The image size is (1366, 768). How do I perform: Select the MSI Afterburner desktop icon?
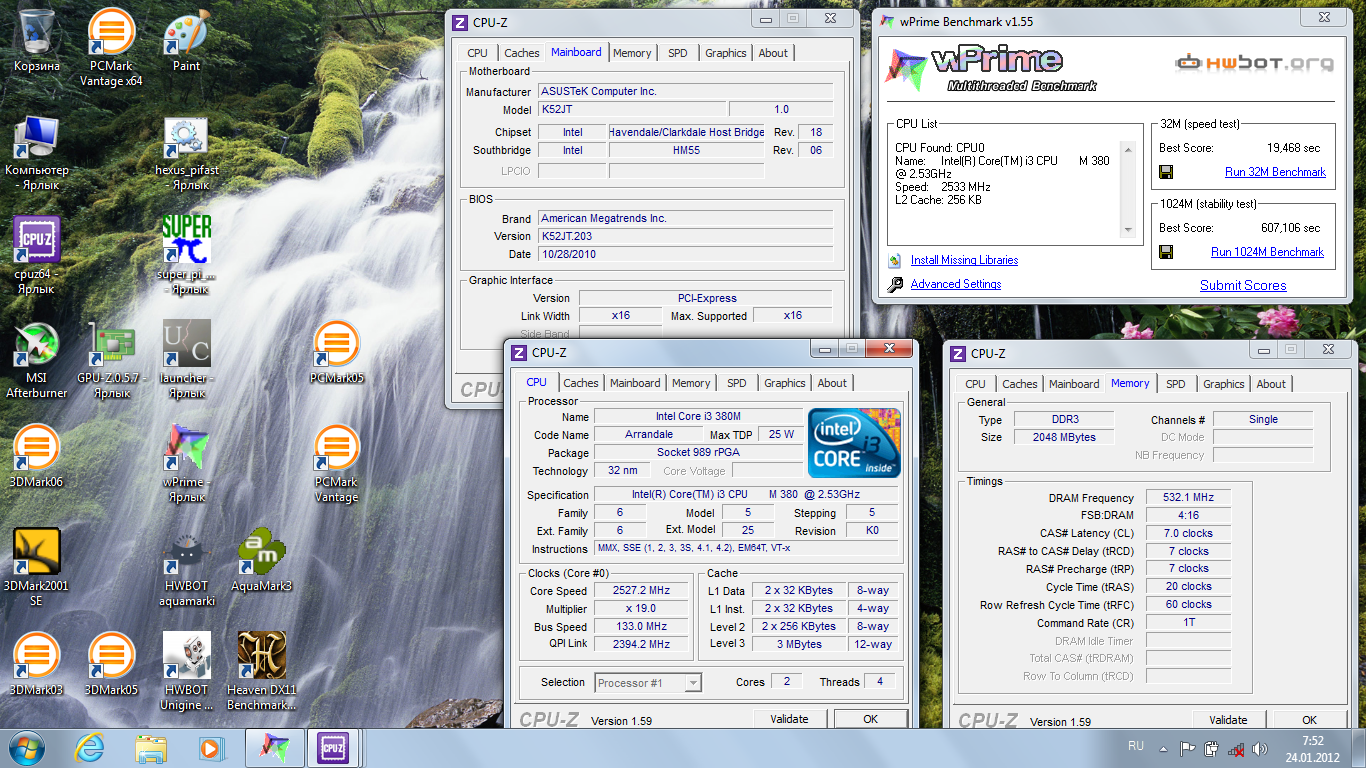(37, 360)
